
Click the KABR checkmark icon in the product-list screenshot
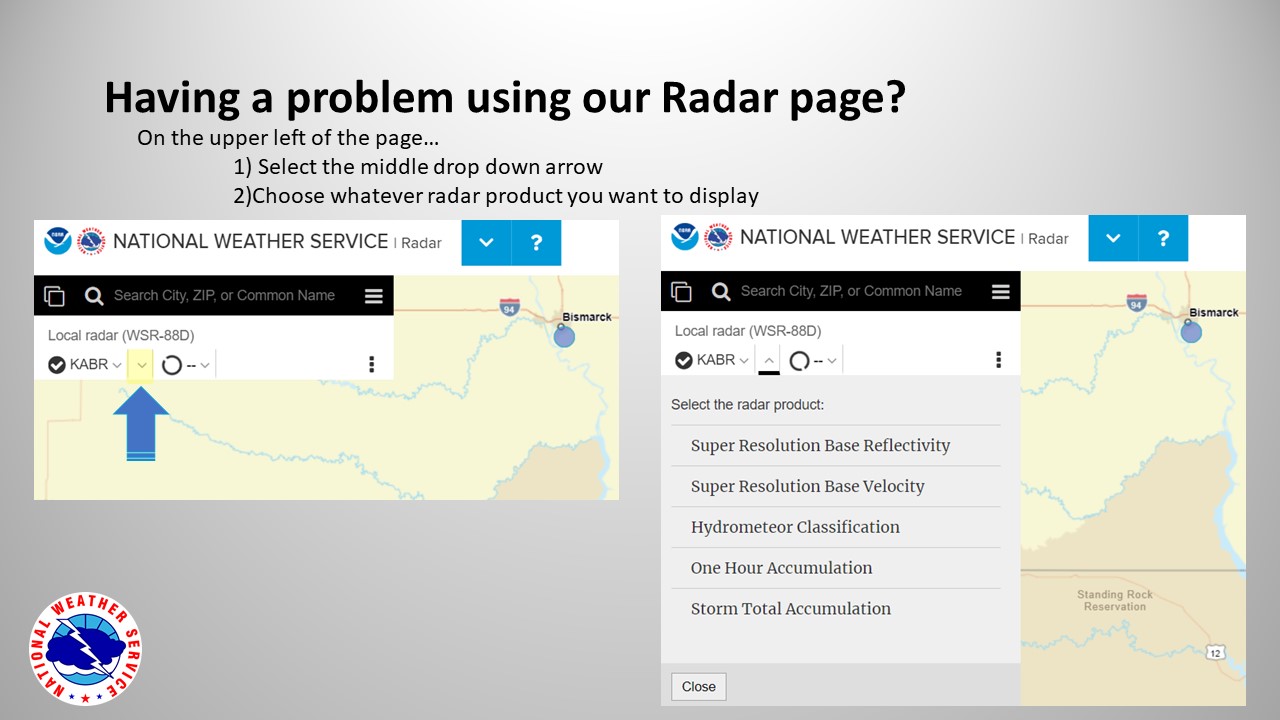pyautogui.click(x=684, y=361)
